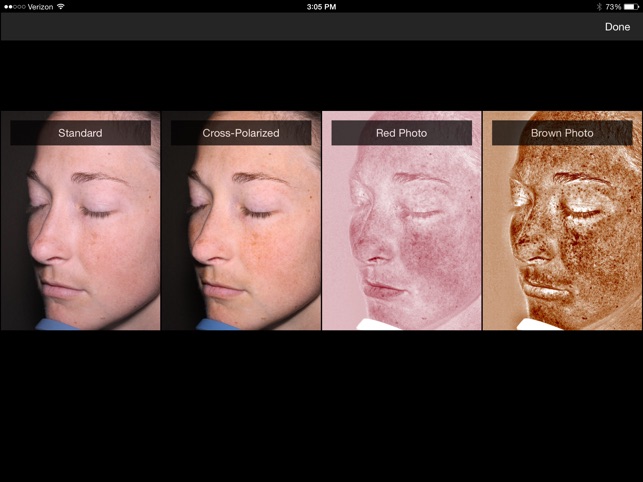Select the Cross-Polarized label banner

(x=241, y=132)
